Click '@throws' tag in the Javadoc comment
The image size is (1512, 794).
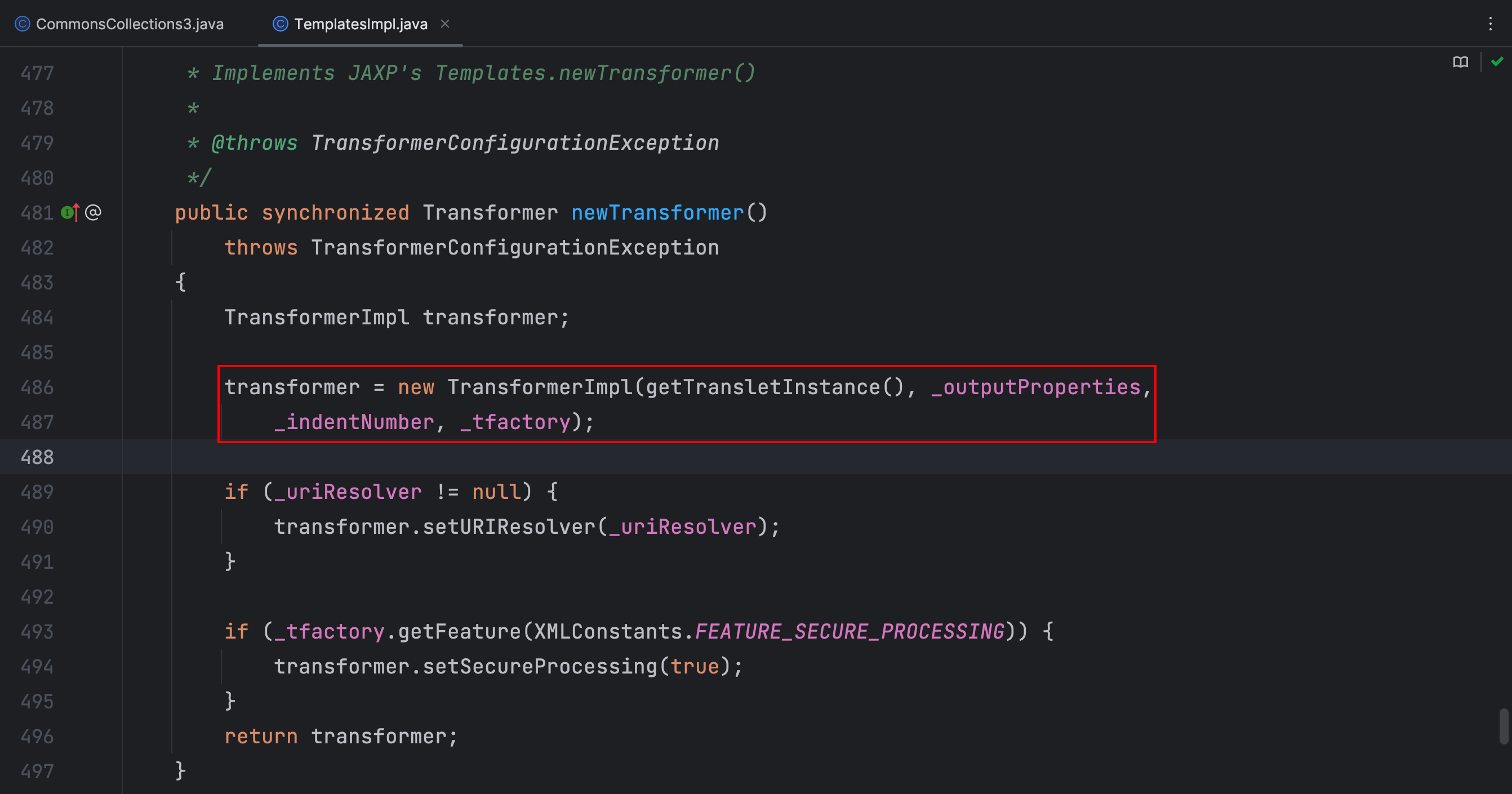(254, 142)
